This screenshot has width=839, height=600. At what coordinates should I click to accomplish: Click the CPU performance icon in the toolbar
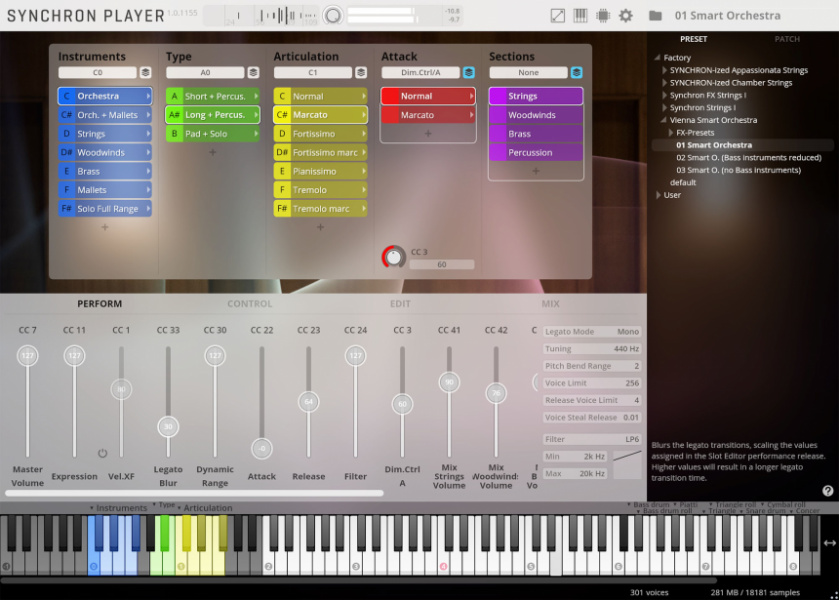coord(603,15)
